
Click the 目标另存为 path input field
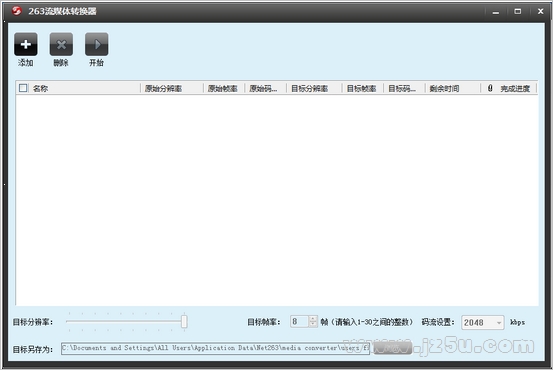215,348
